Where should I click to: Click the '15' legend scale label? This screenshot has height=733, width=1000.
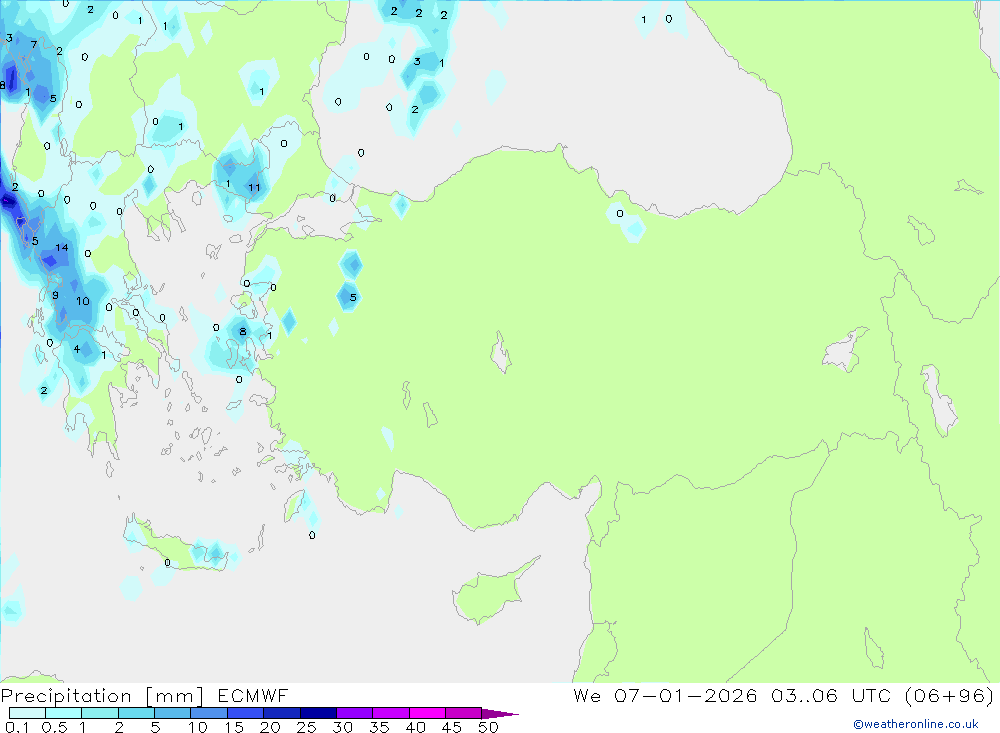click(234, 727)
